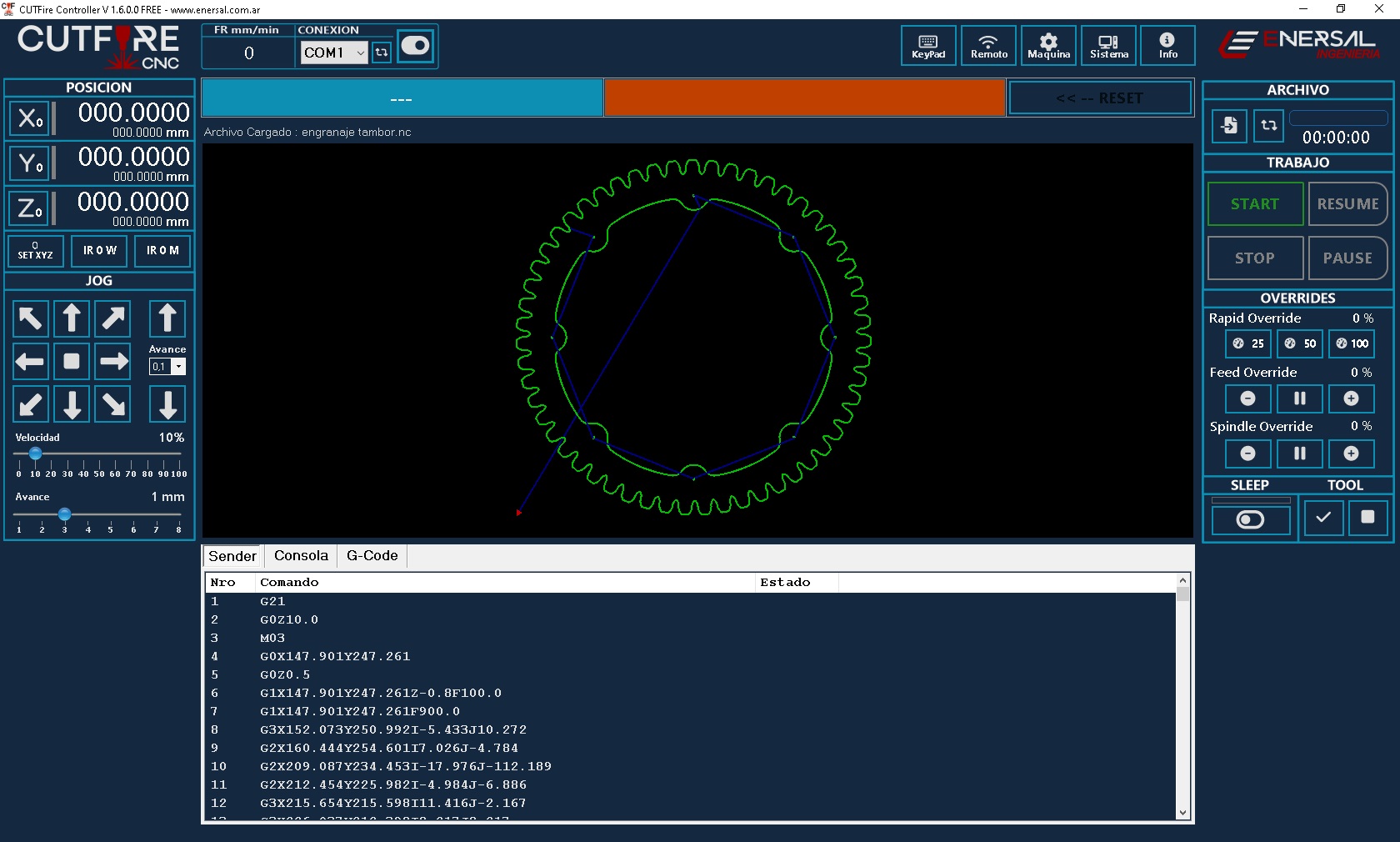
Task: Click the IR 0 W button
Action: click(100, 251)
